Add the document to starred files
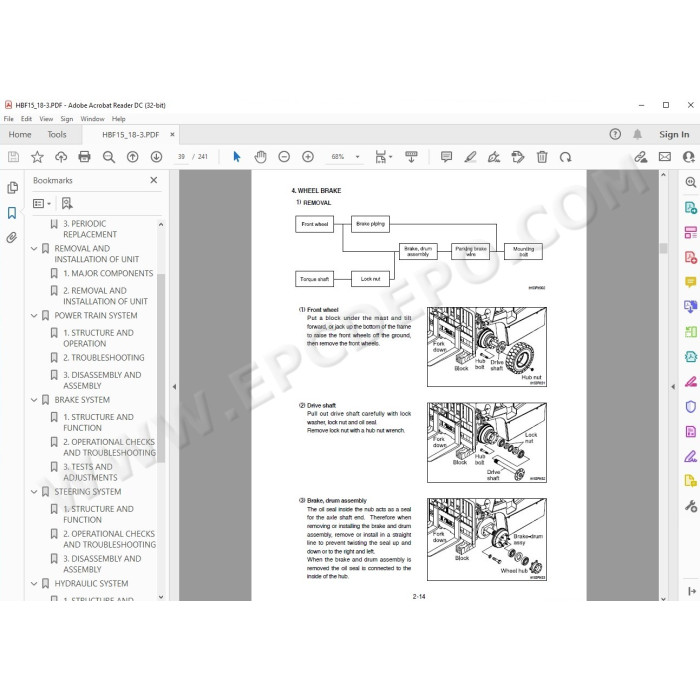The height and width of the screenshot is (700, 700). click(x=37, y=157)
